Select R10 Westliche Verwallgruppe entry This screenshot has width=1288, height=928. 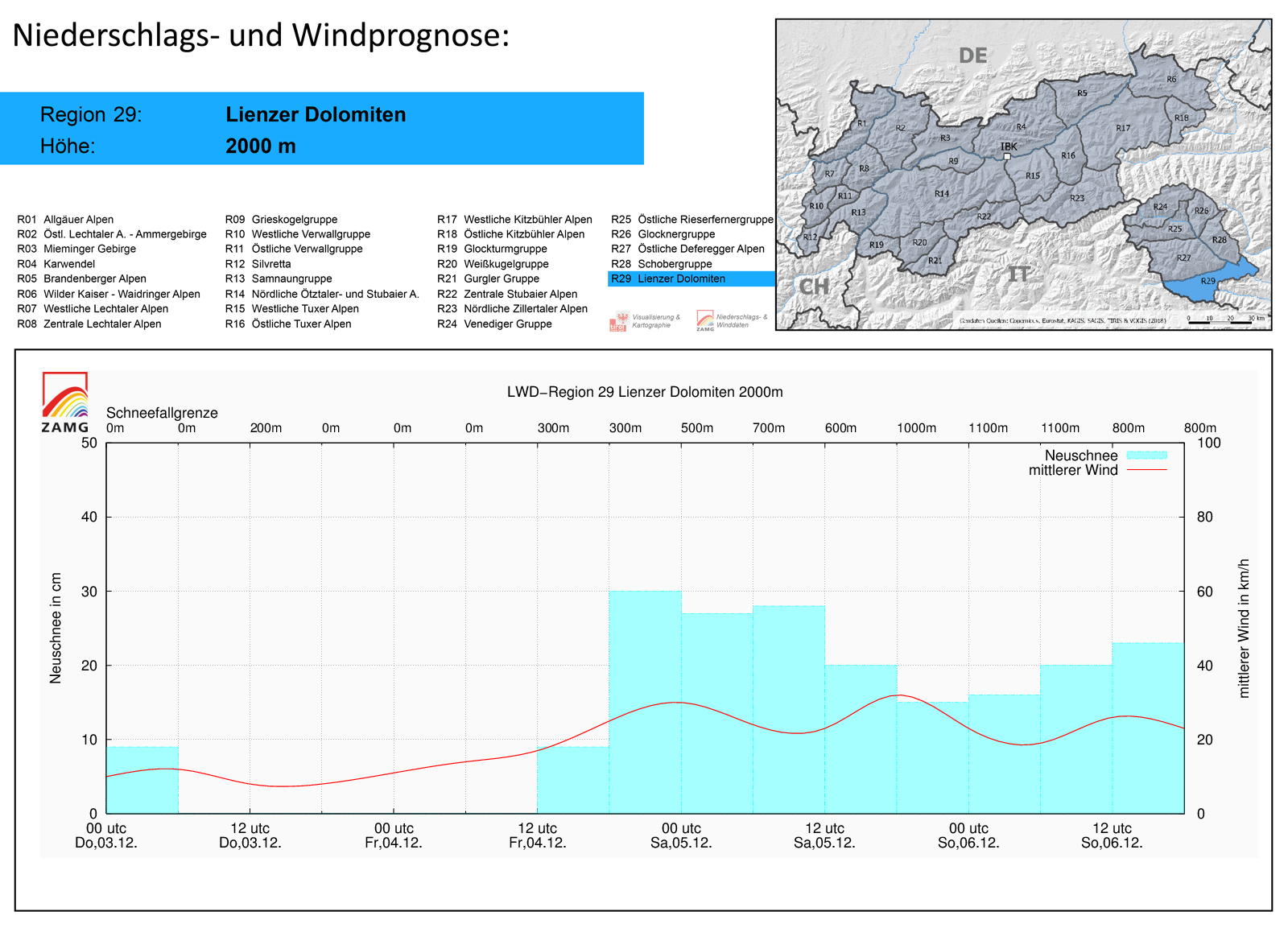(298, 234)
